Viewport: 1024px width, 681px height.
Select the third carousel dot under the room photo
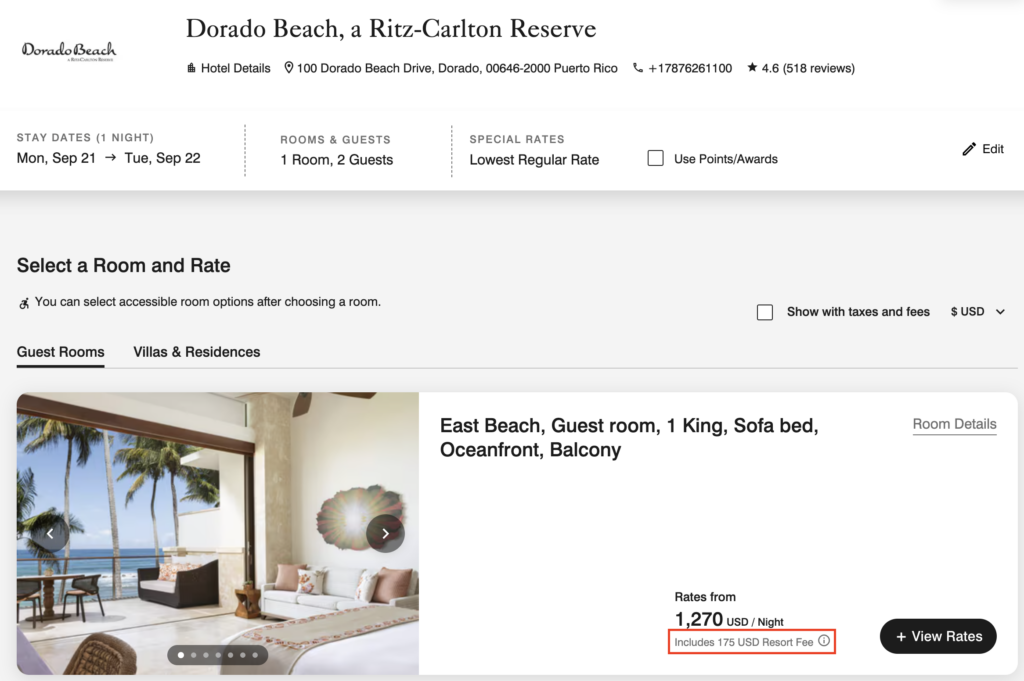pos(205,655)
